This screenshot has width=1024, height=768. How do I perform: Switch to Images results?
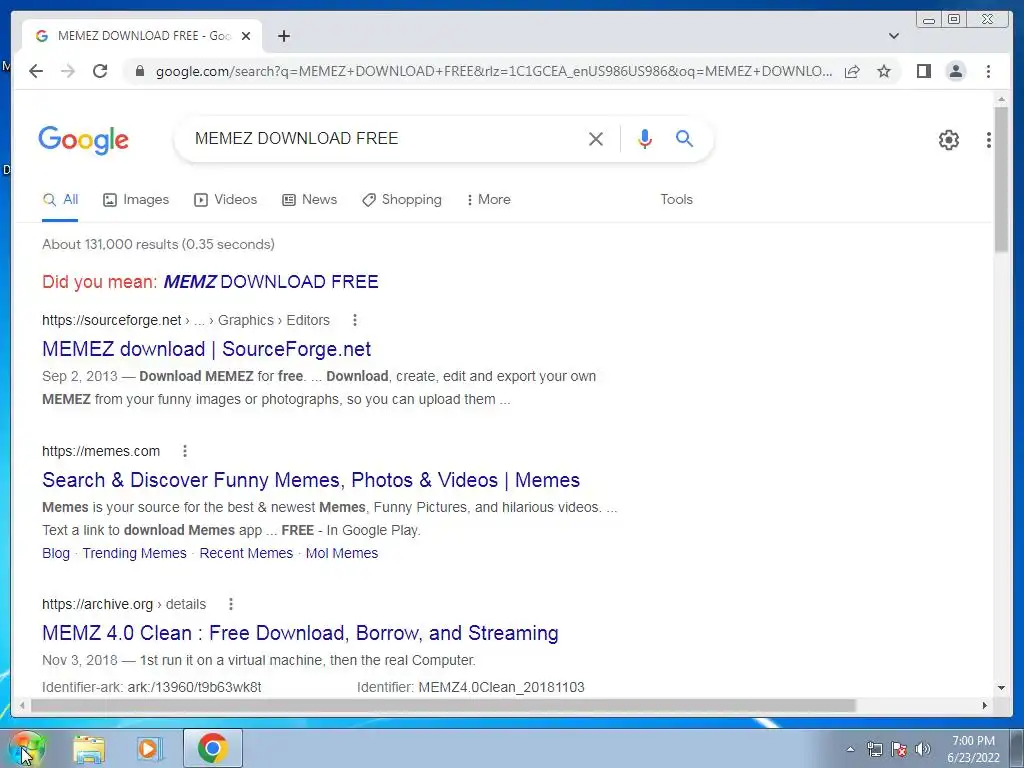pos(136,200)
